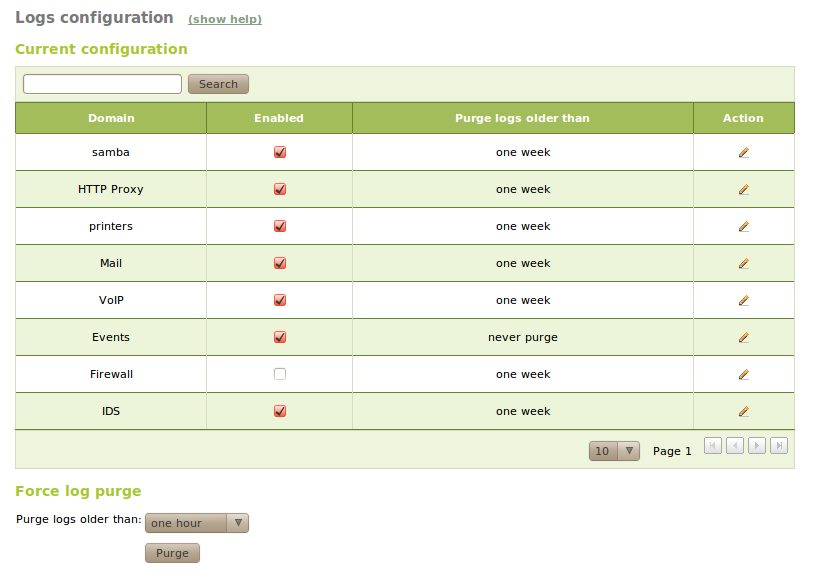The image size is (818, 574).
Task: Open edit action for printers row
Action: click(743, 226)
